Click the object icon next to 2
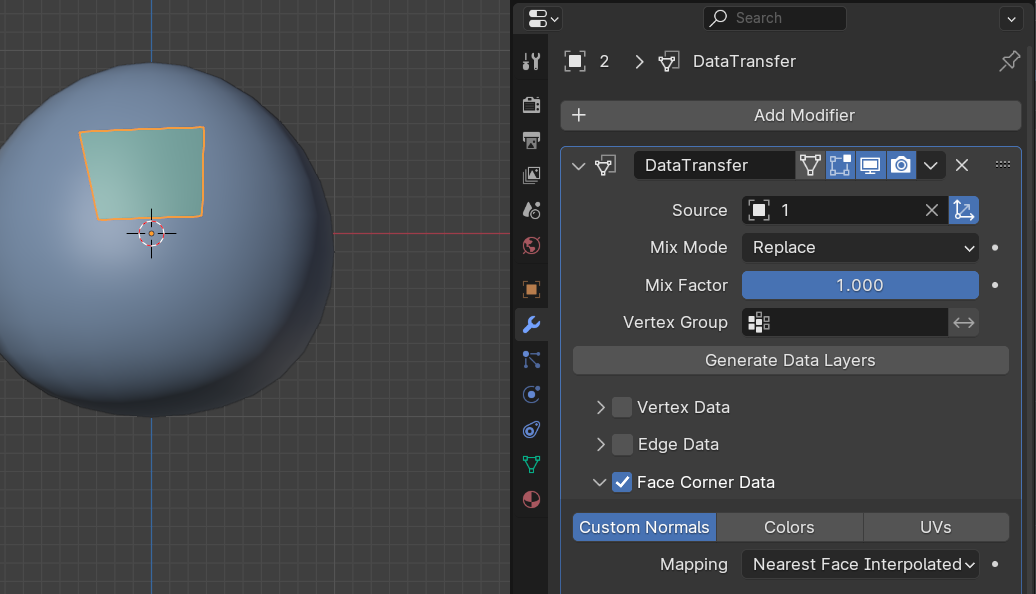 point(575,61)
